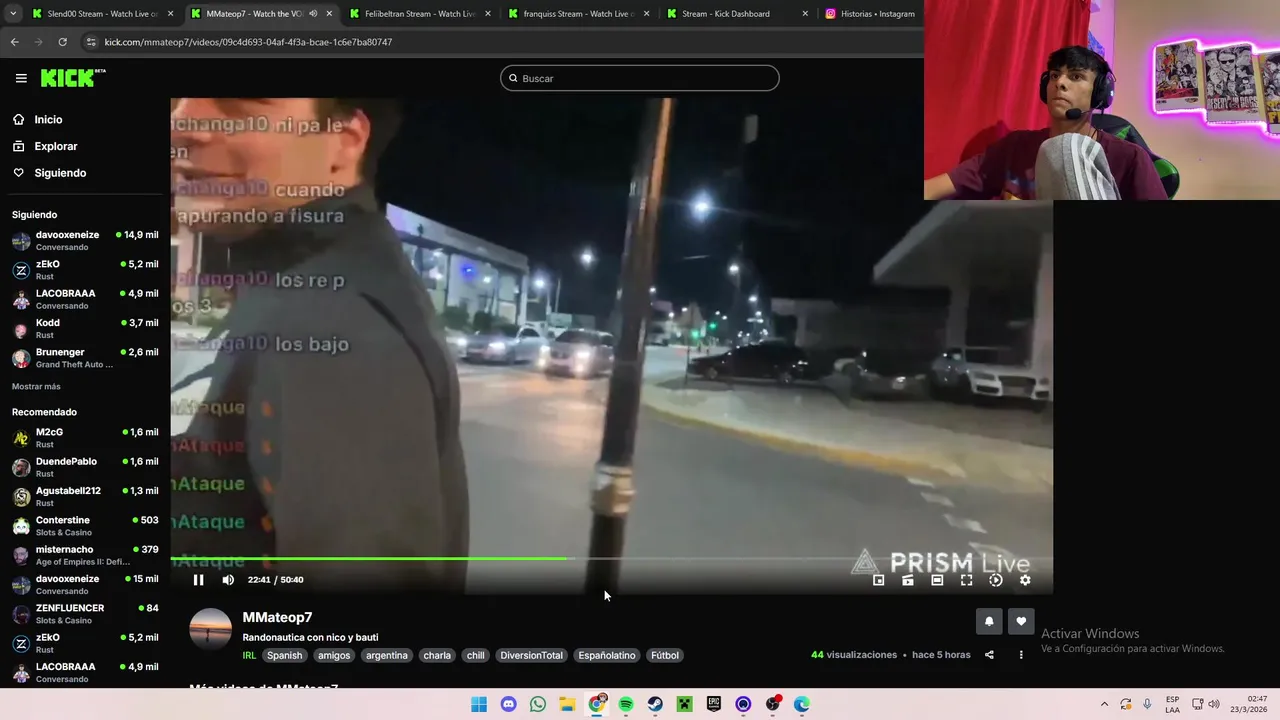This screenshot has height=720, width=1280.
Task: Switch to franquiss Stream browser tab
Action: point(579,14)
